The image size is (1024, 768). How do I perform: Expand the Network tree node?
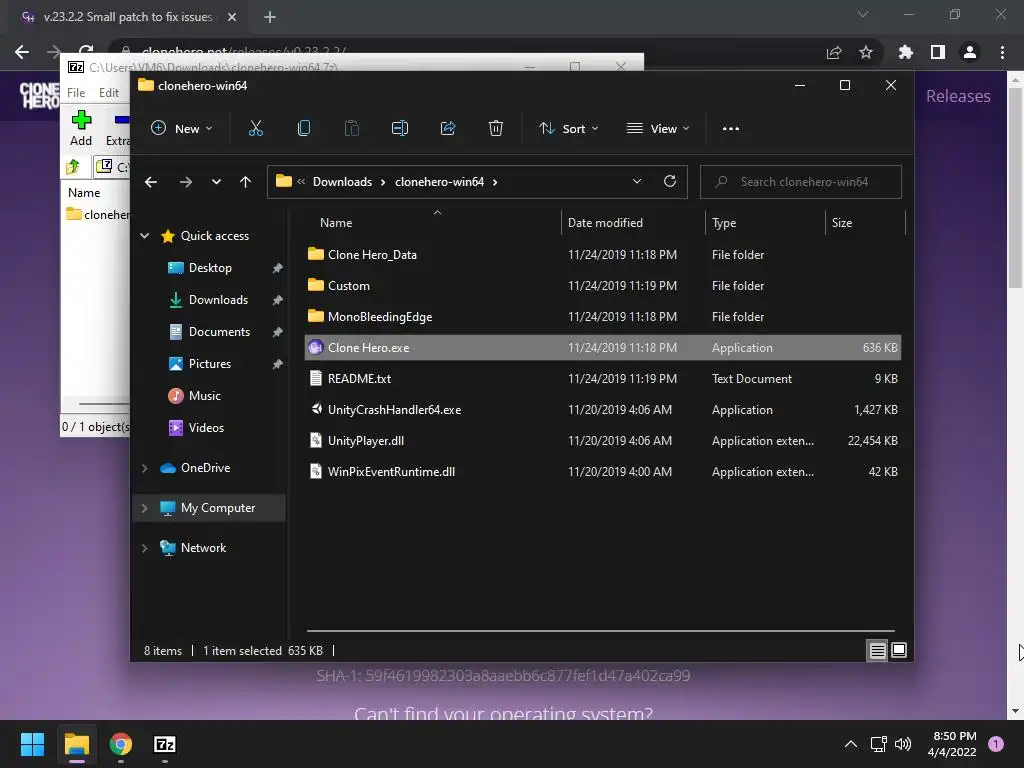click(x=144, y=548)
